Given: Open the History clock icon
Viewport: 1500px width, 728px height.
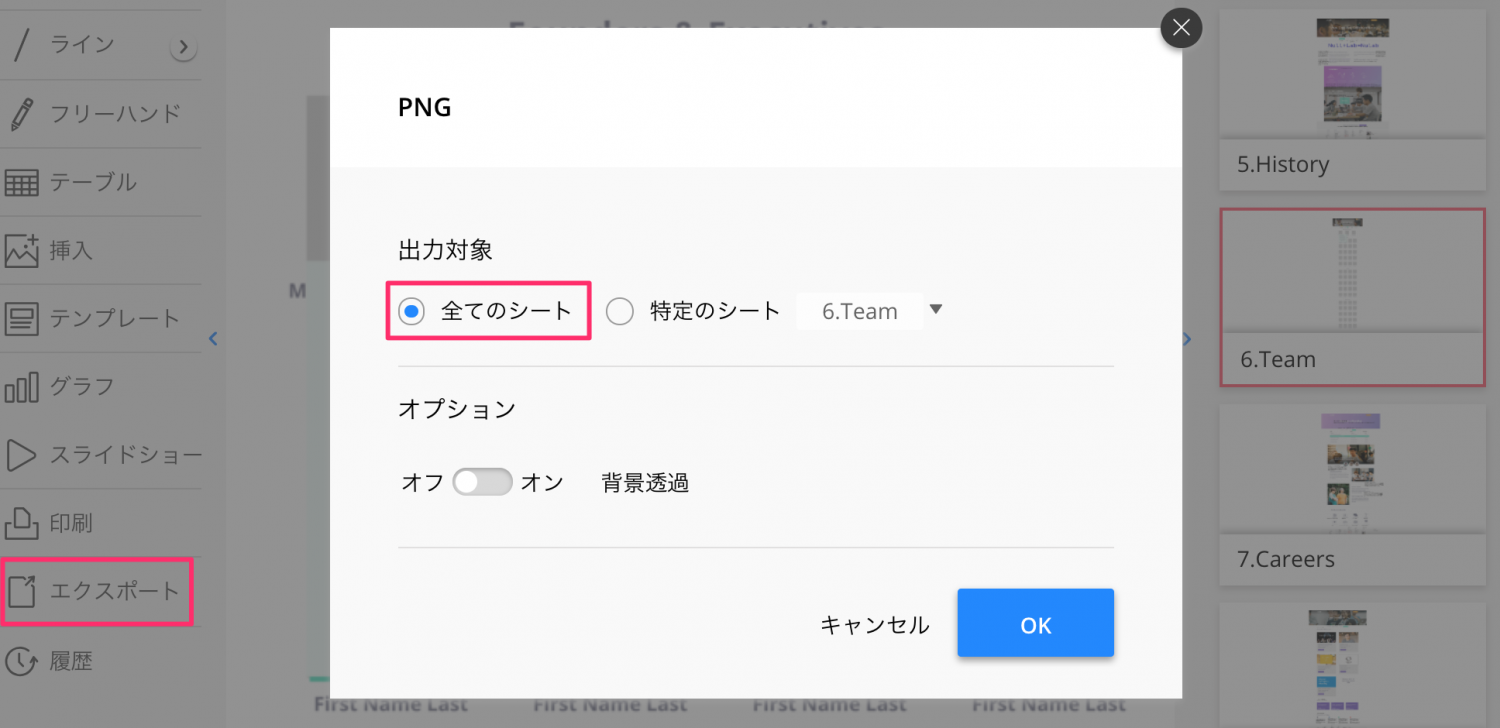Looking at the screenshot, I should click(22, 661).
